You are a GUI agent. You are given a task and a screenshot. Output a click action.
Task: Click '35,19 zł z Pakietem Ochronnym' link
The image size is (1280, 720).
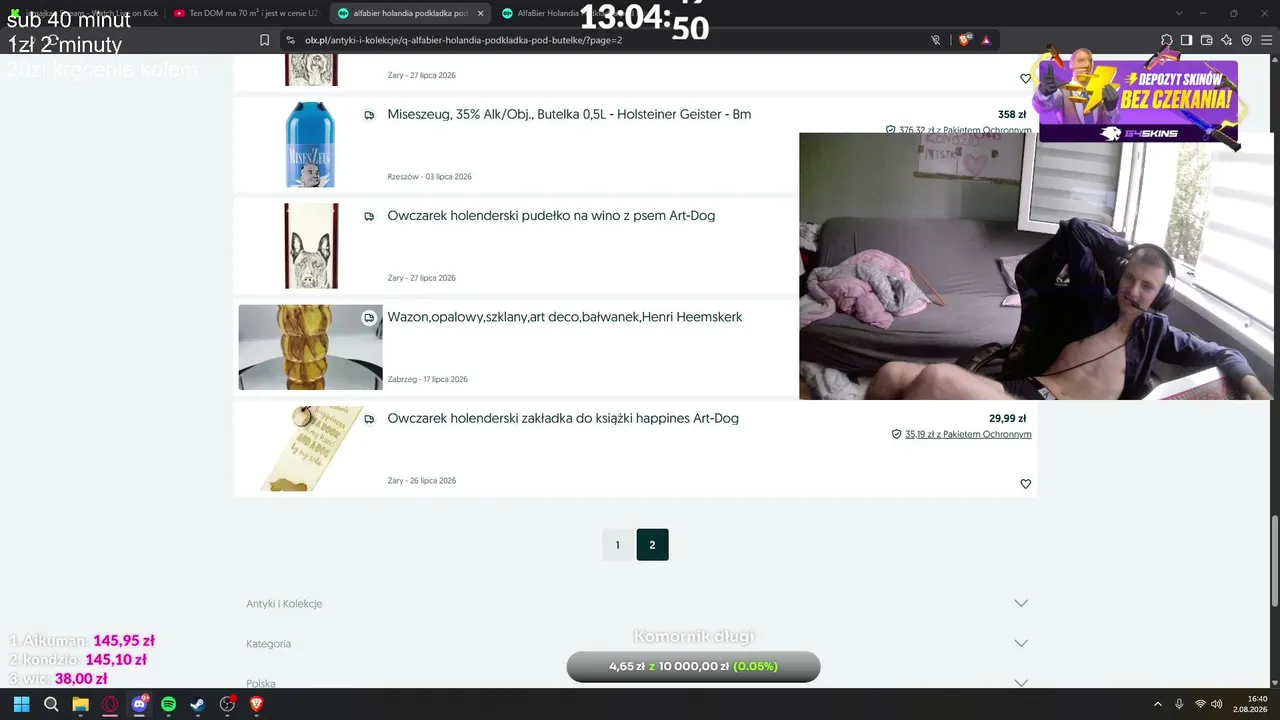click(968, 434)
